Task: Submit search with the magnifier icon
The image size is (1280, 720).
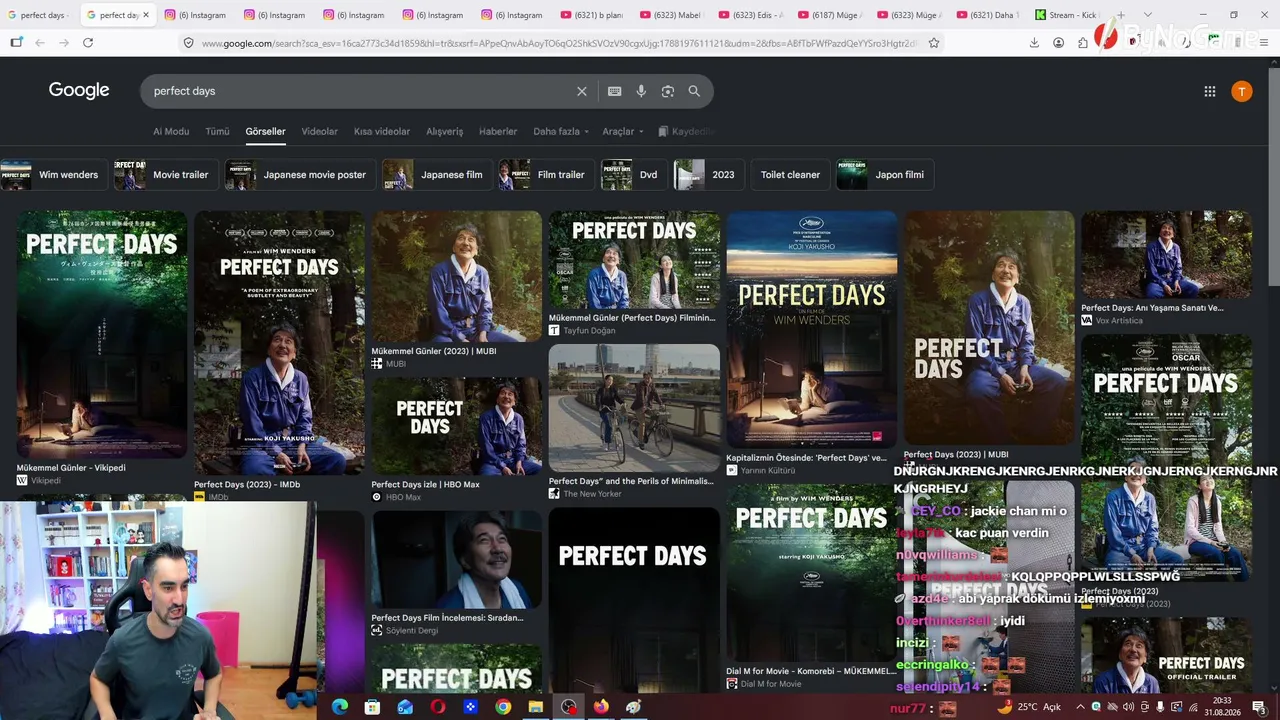Action: point(694,91)
